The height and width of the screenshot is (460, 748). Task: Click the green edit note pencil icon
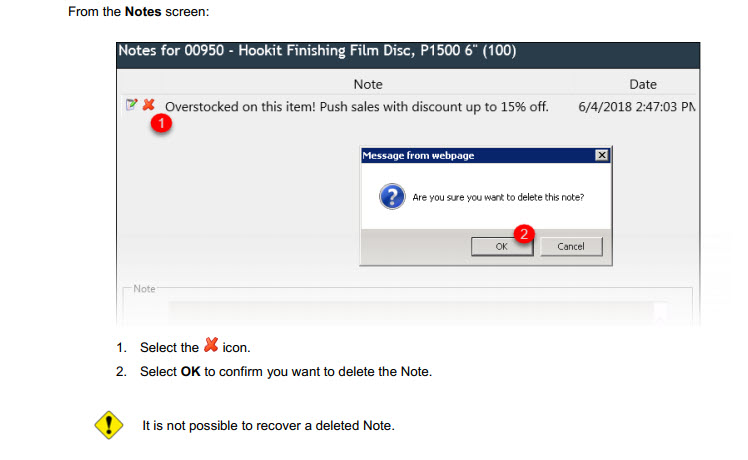(131, 105)
